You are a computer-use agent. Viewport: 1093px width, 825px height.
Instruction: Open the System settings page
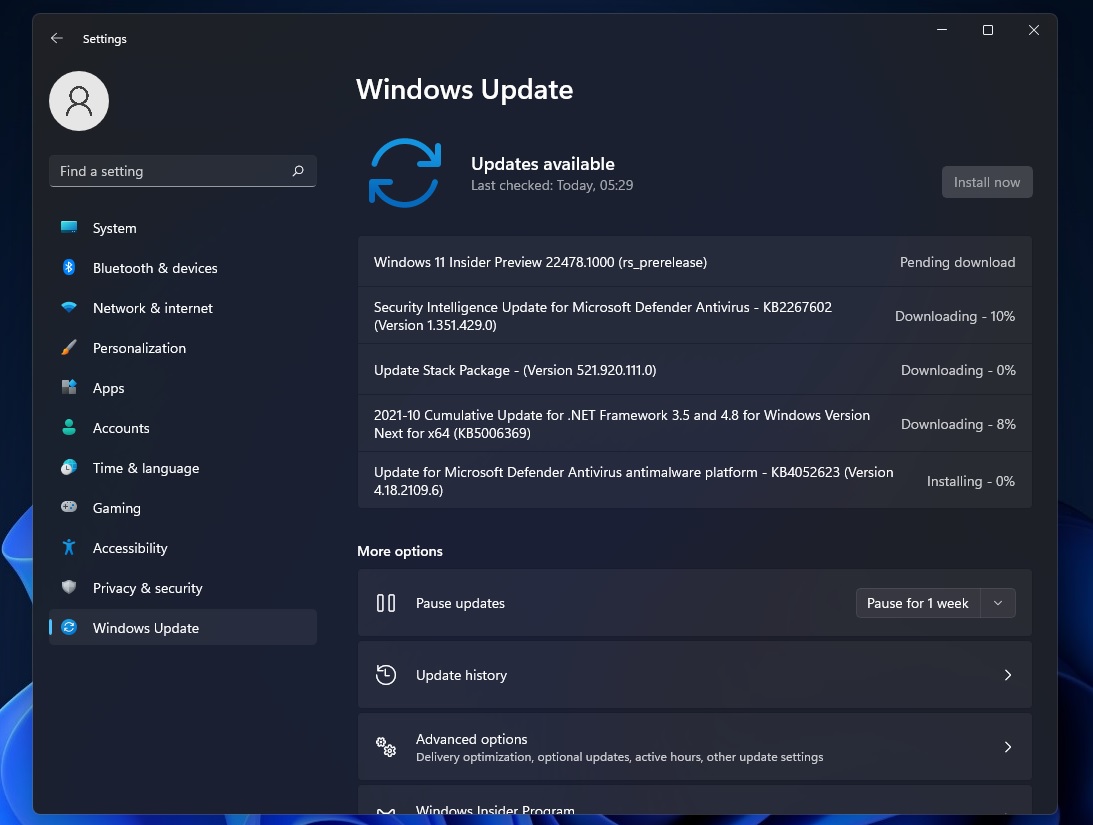[183, 228]
